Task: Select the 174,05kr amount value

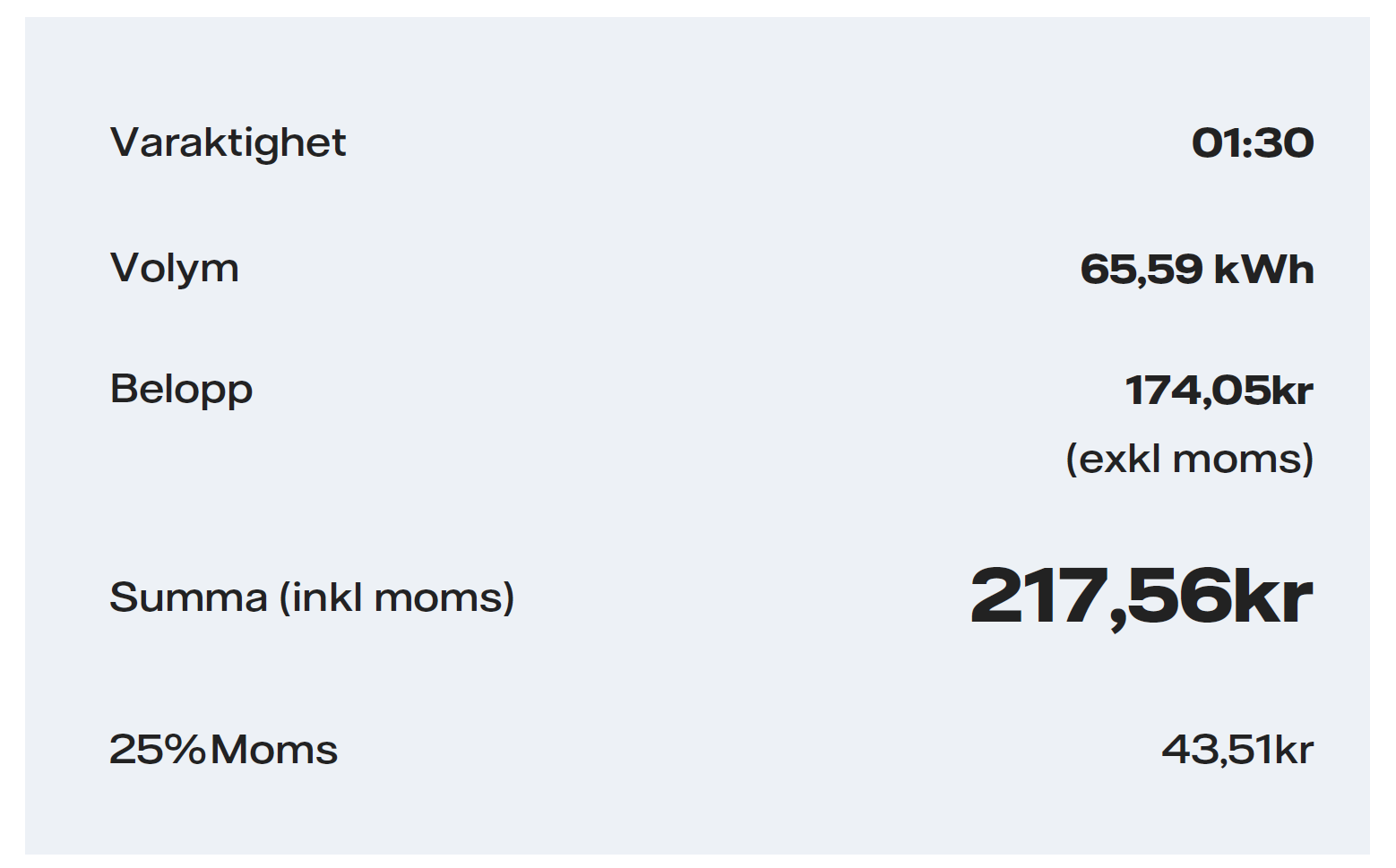Action: (x=1219, y=391)
